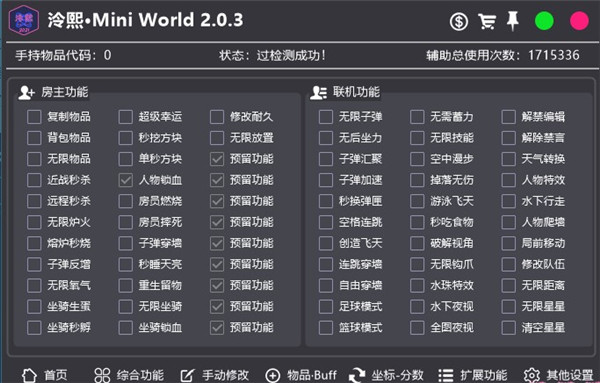This screenshot has width=600, height=383.
Task: Enable 子弹反增 checkbox
Action: [34, 264]
